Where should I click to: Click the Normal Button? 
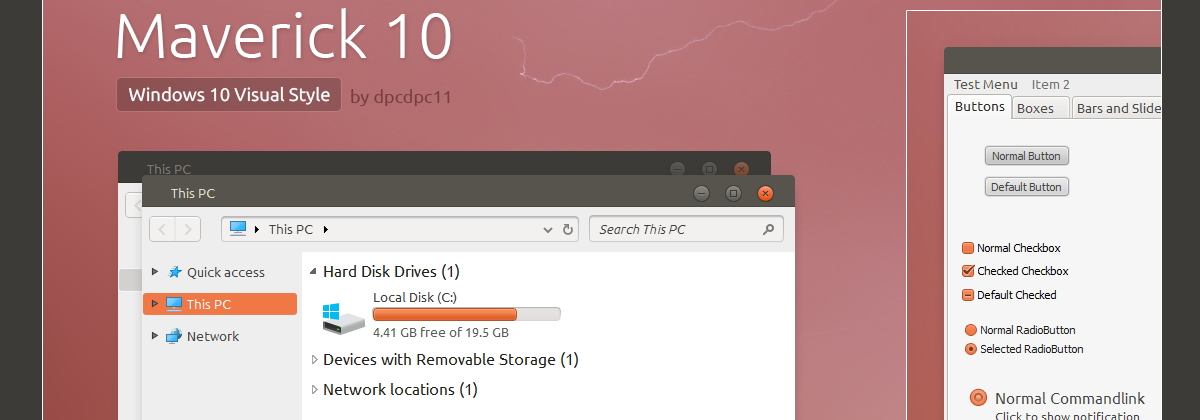pos(1027,156)
